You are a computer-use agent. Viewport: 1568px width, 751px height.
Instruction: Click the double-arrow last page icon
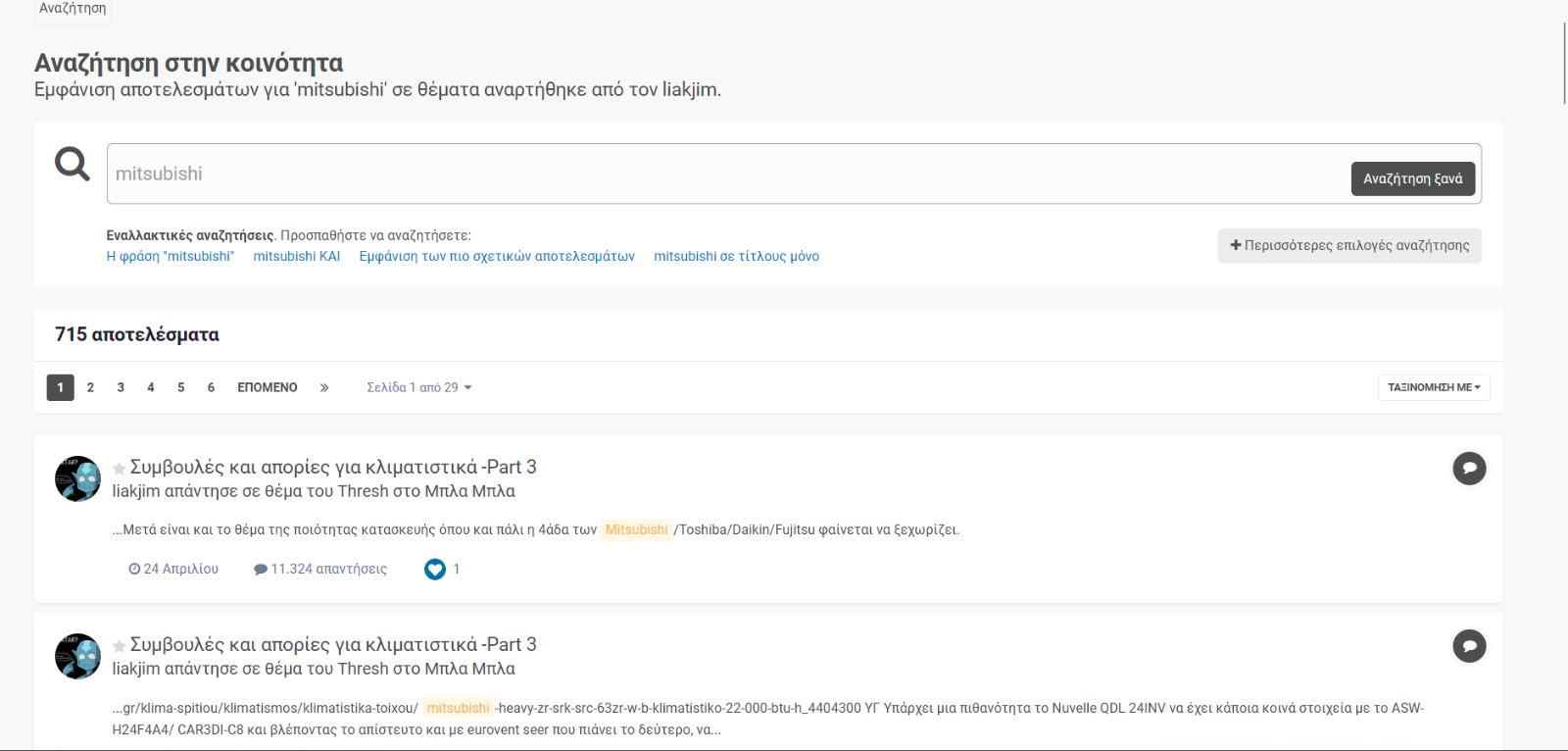pyautogui.click(x=324, y=387)
